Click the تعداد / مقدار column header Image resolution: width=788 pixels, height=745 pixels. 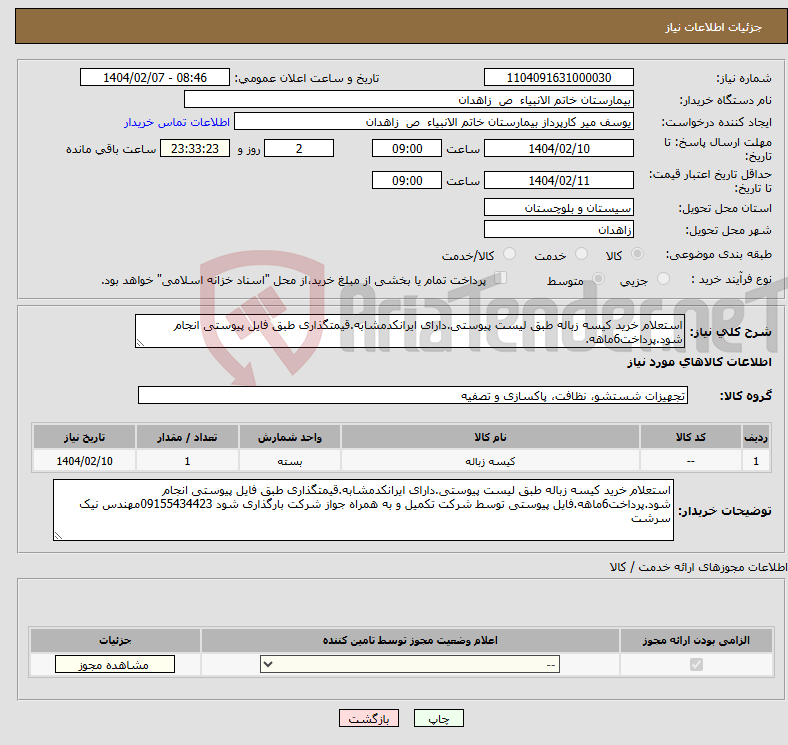click(187, 437)
